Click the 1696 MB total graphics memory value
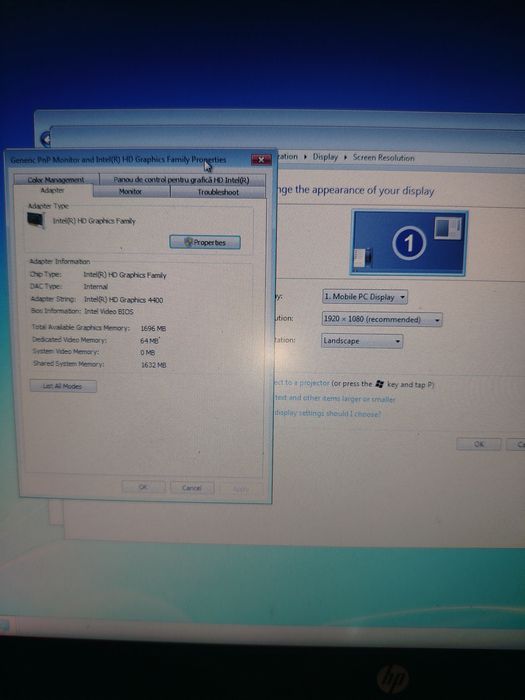This screenshot has width=525, height=700. pyautogui.click(x=153, y=329)
